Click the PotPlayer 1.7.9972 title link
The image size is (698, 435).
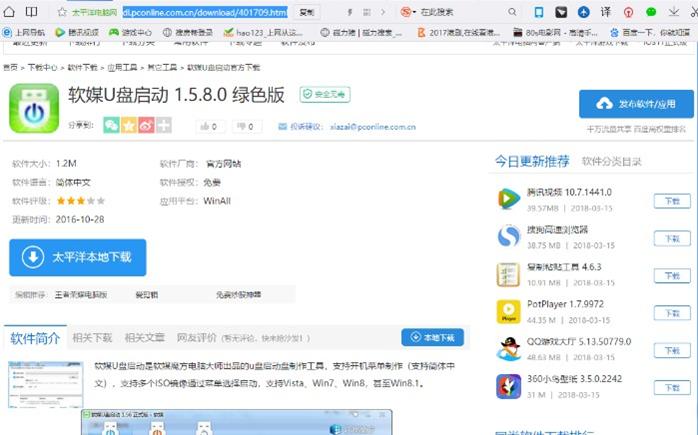tap(565, 304)
